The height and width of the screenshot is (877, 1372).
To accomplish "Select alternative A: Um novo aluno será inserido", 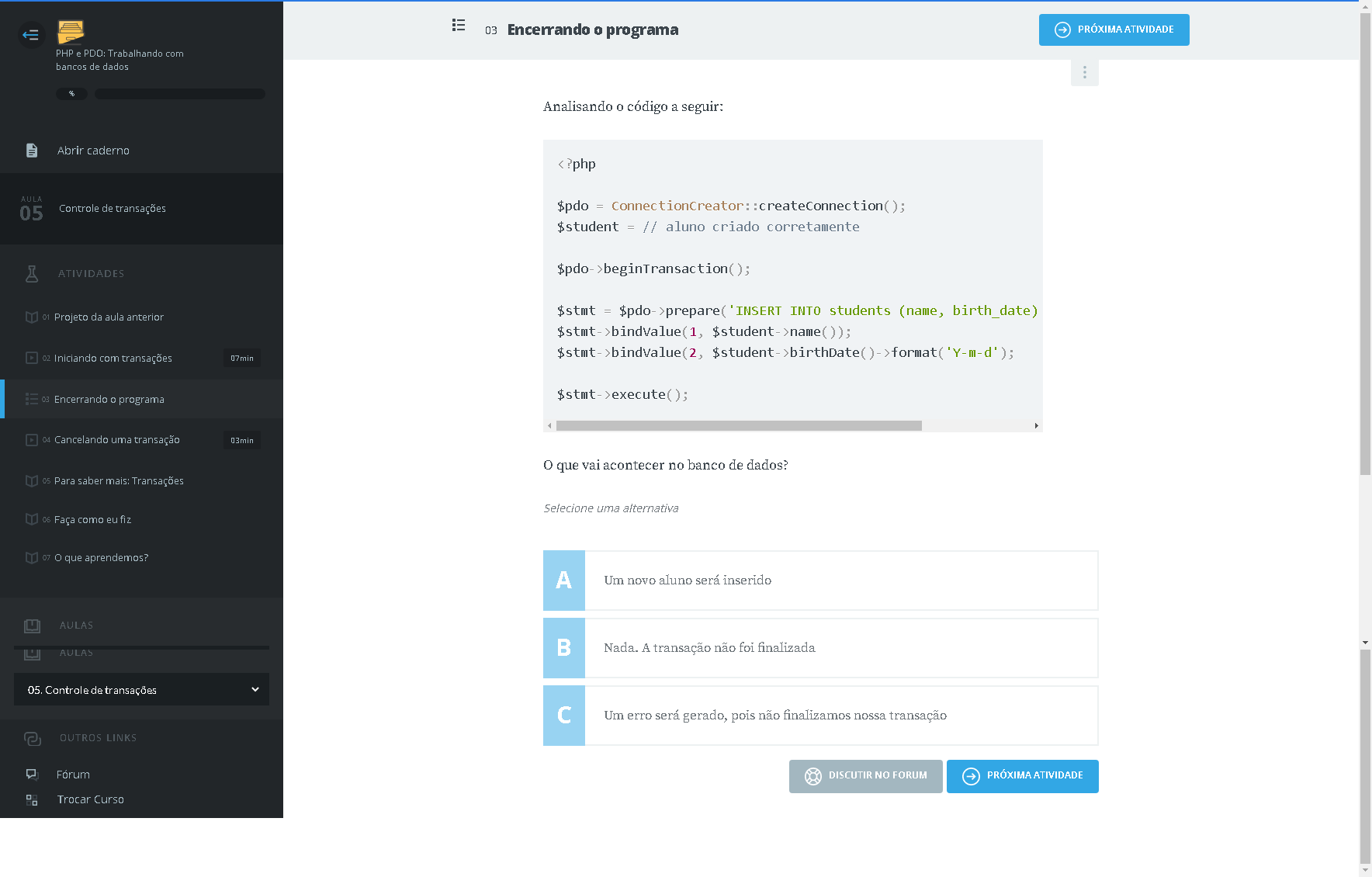I will click(820, 581).
